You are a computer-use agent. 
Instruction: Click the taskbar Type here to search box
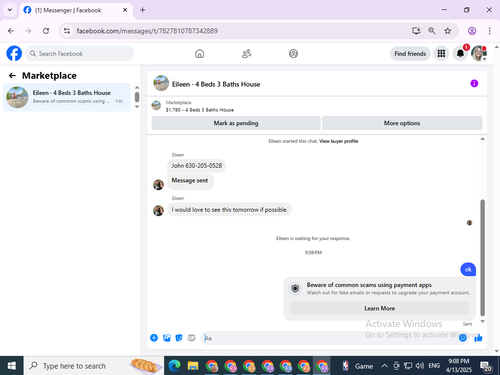pos(94,366)
